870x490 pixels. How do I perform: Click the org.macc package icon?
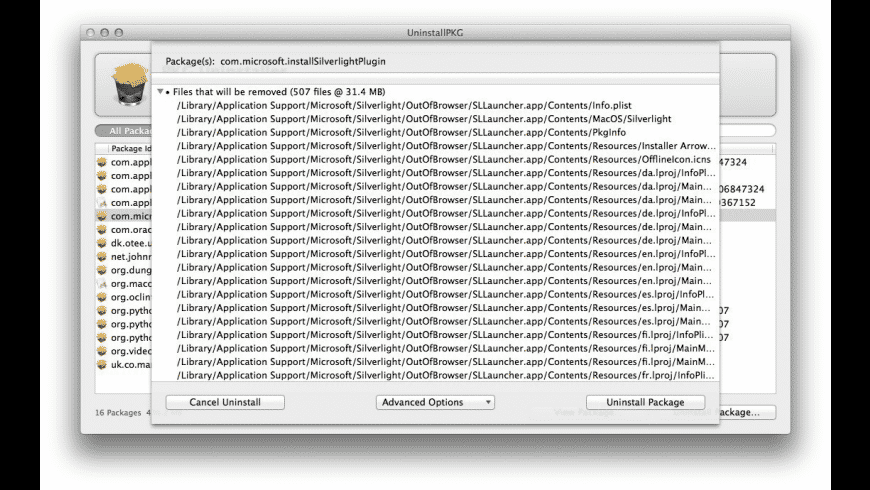[102, 284]
